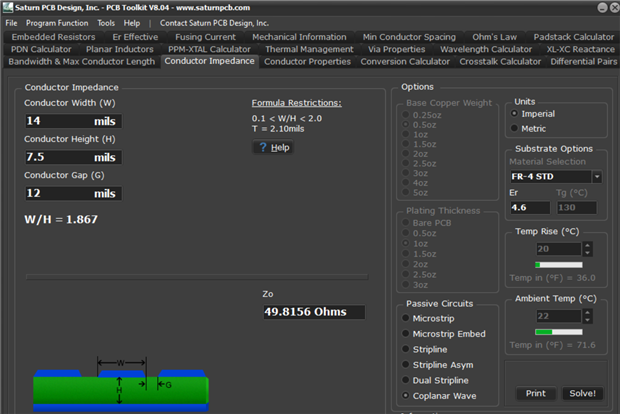
Task: Select the Coplanar Wave radio button
Action: pyautogui.click(x=405, y=395)
